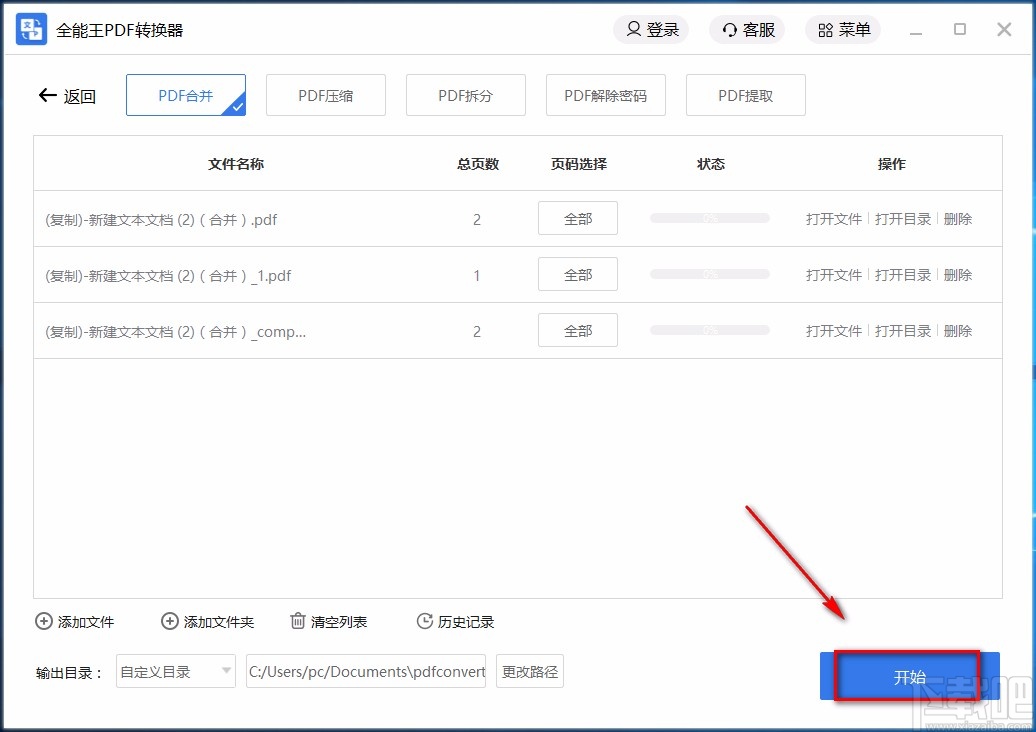This screenshot has width=1036, height=732.
Task: Click the back arrow 返回
Action: pos(46,95)
